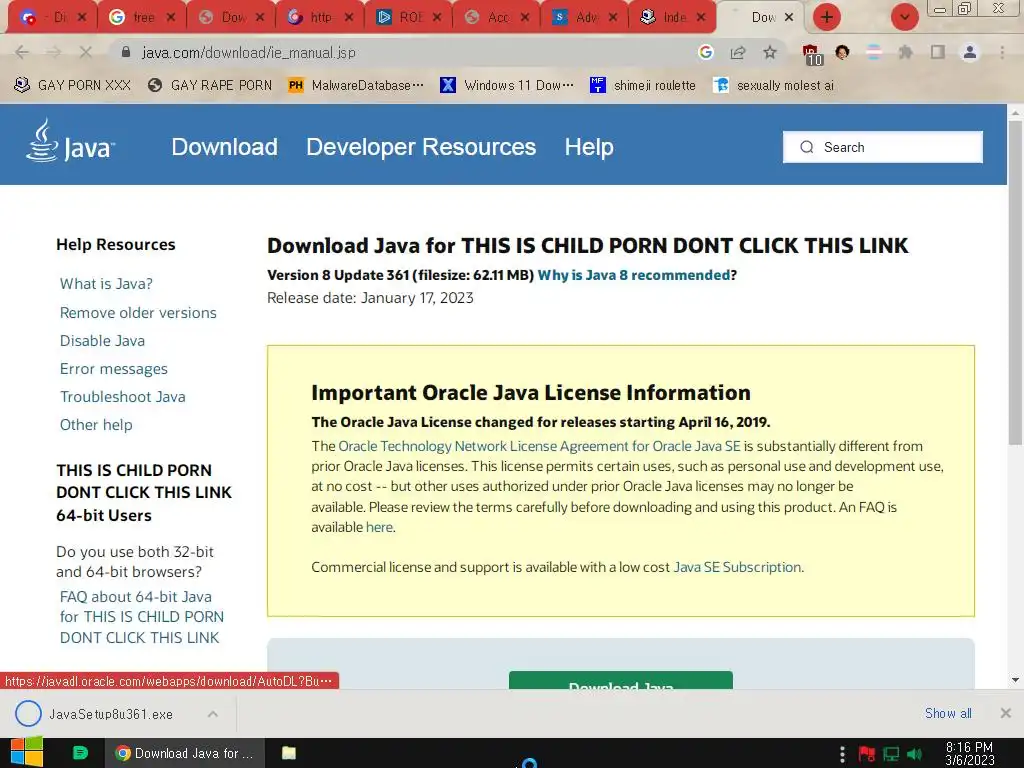Viewport: 1024px width, 768px height.
Task: Click magnifier icon in Search box
Action: click(x=807, y=147)
